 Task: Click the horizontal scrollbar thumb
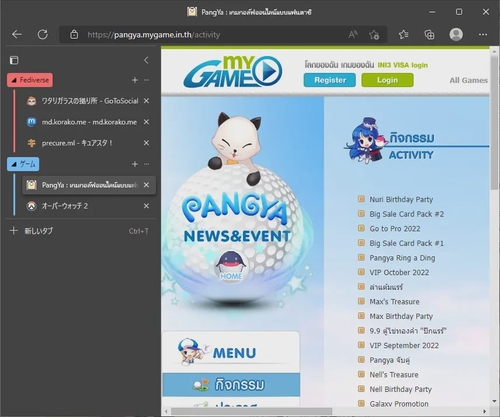[252, 411]
